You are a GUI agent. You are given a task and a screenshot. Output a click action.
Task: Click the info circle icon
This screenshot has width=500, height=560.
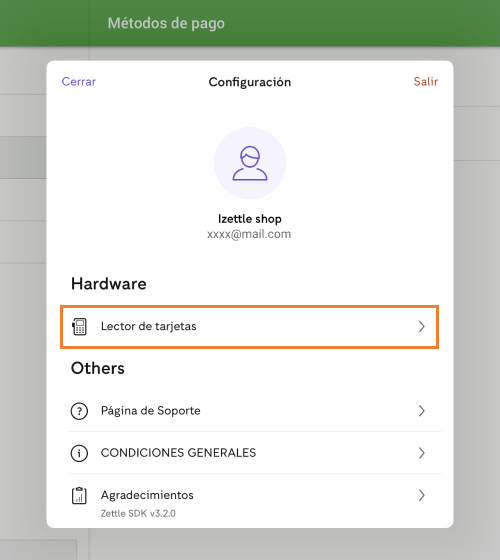pyautogui.click(x=79, y=453)
